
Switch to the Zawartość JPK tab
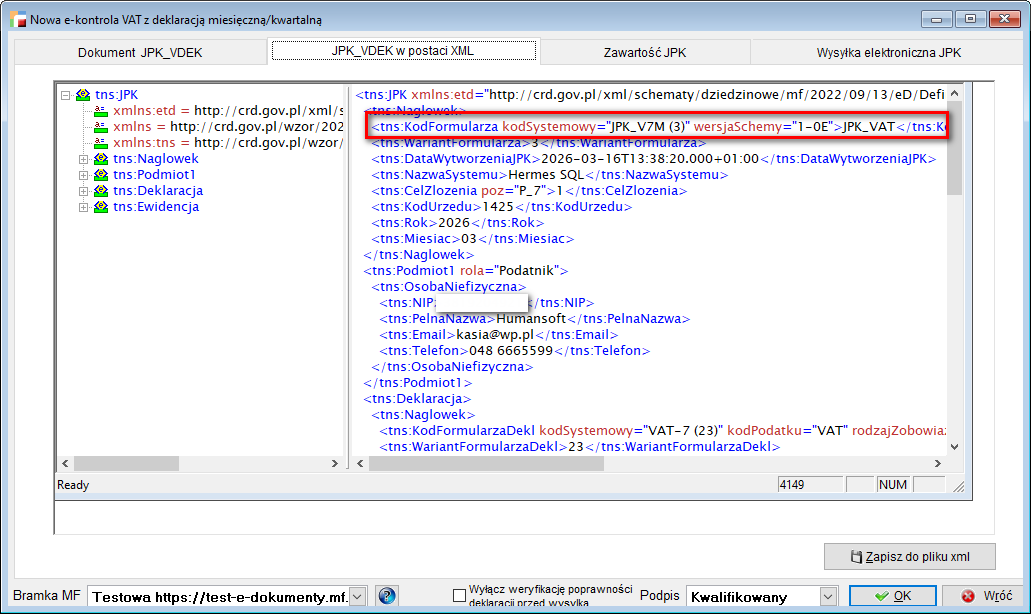[644, 52]
